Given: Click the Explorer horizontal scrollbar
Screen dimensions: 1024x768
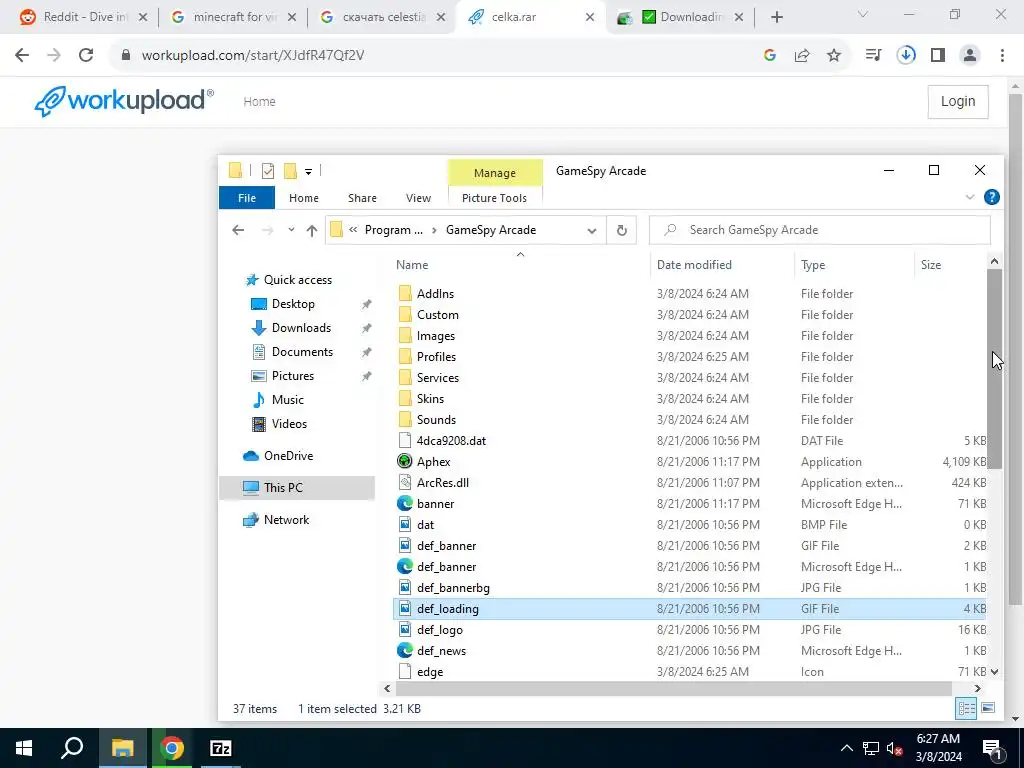Looking at the screenshot, I should pos(673,688).
